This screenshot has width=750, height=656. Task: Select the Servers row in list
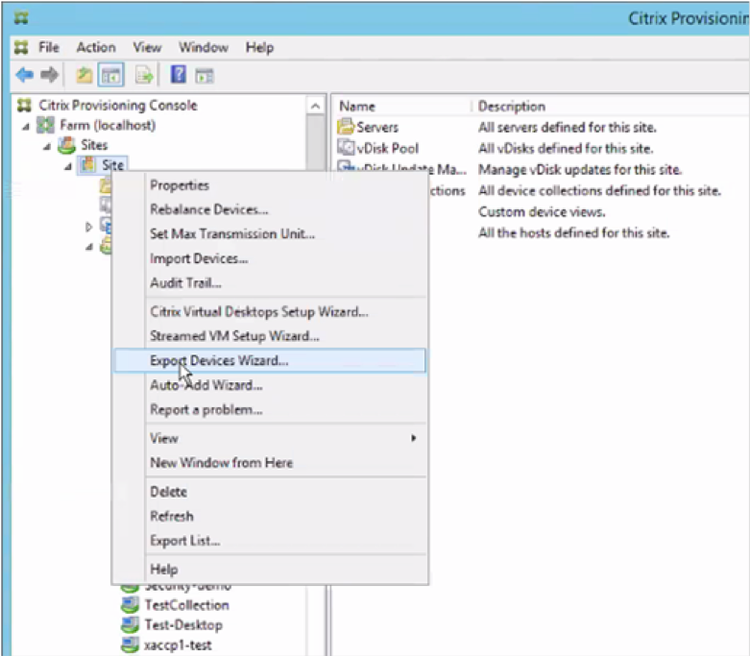point(377,127)
